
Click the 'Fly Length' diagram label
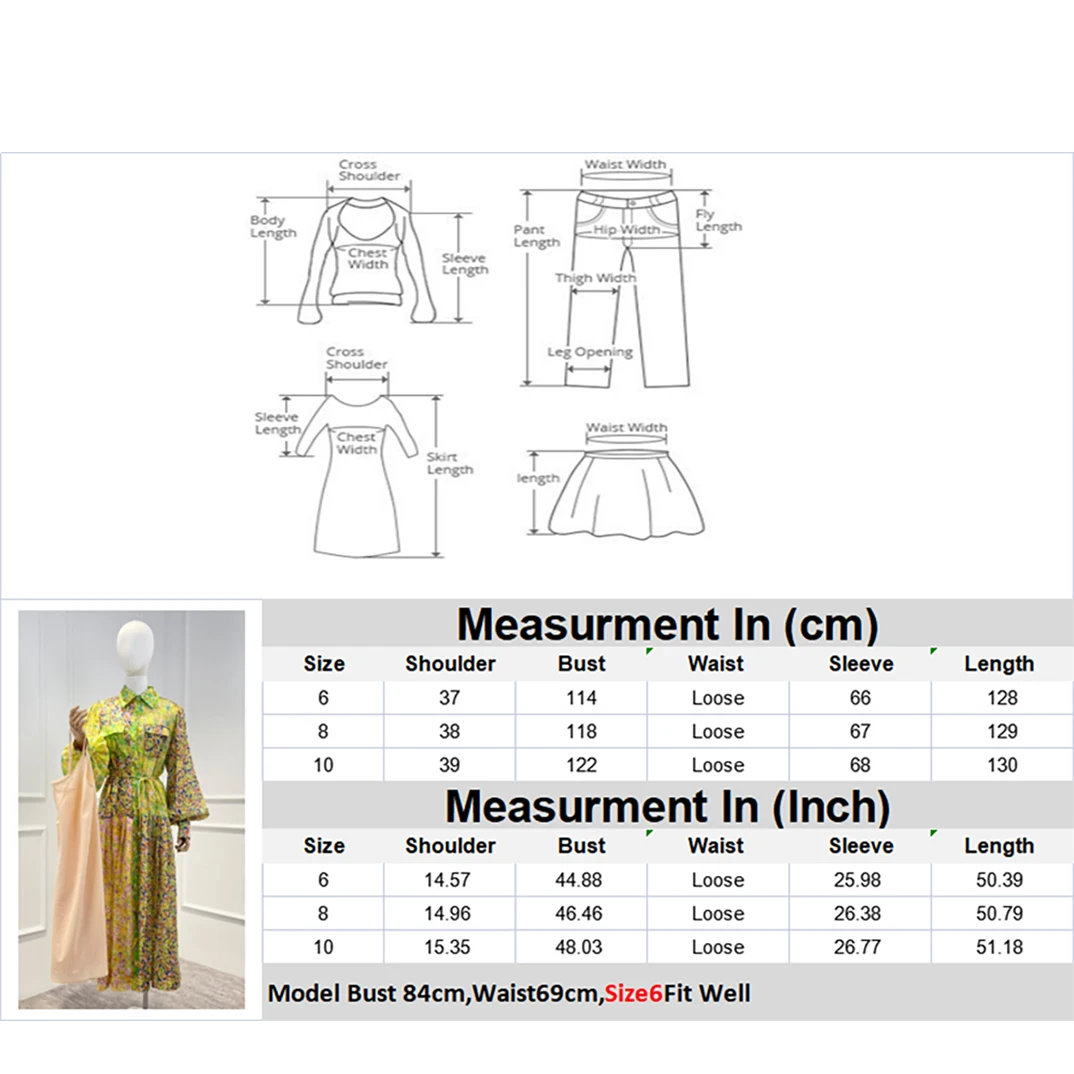pos(719,221)
